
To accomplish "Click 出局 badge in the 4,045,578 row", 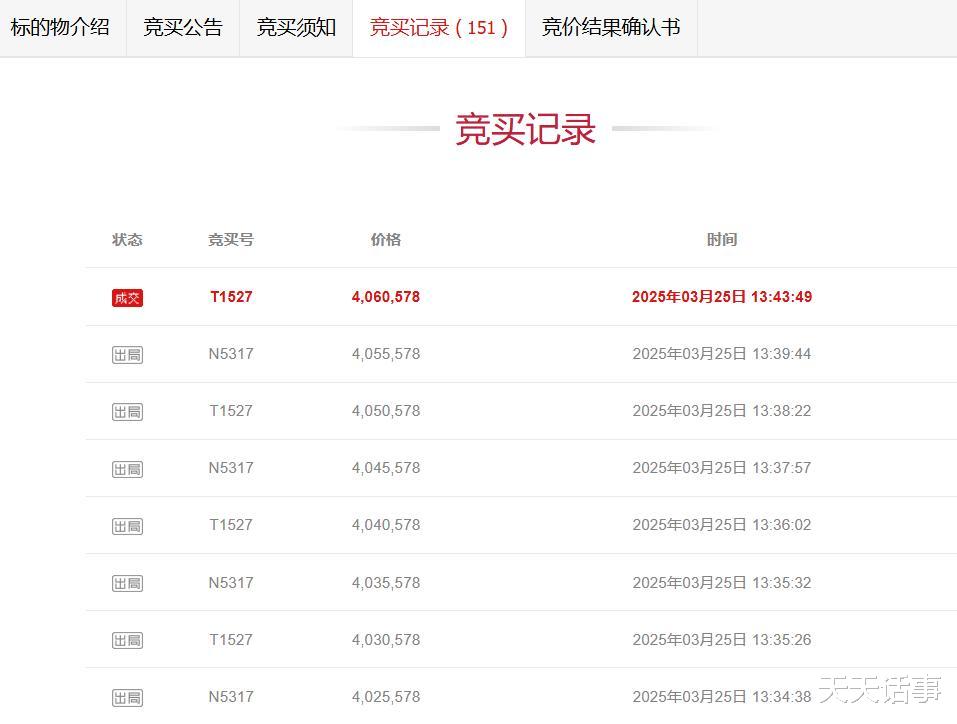I will click(127, 469).
